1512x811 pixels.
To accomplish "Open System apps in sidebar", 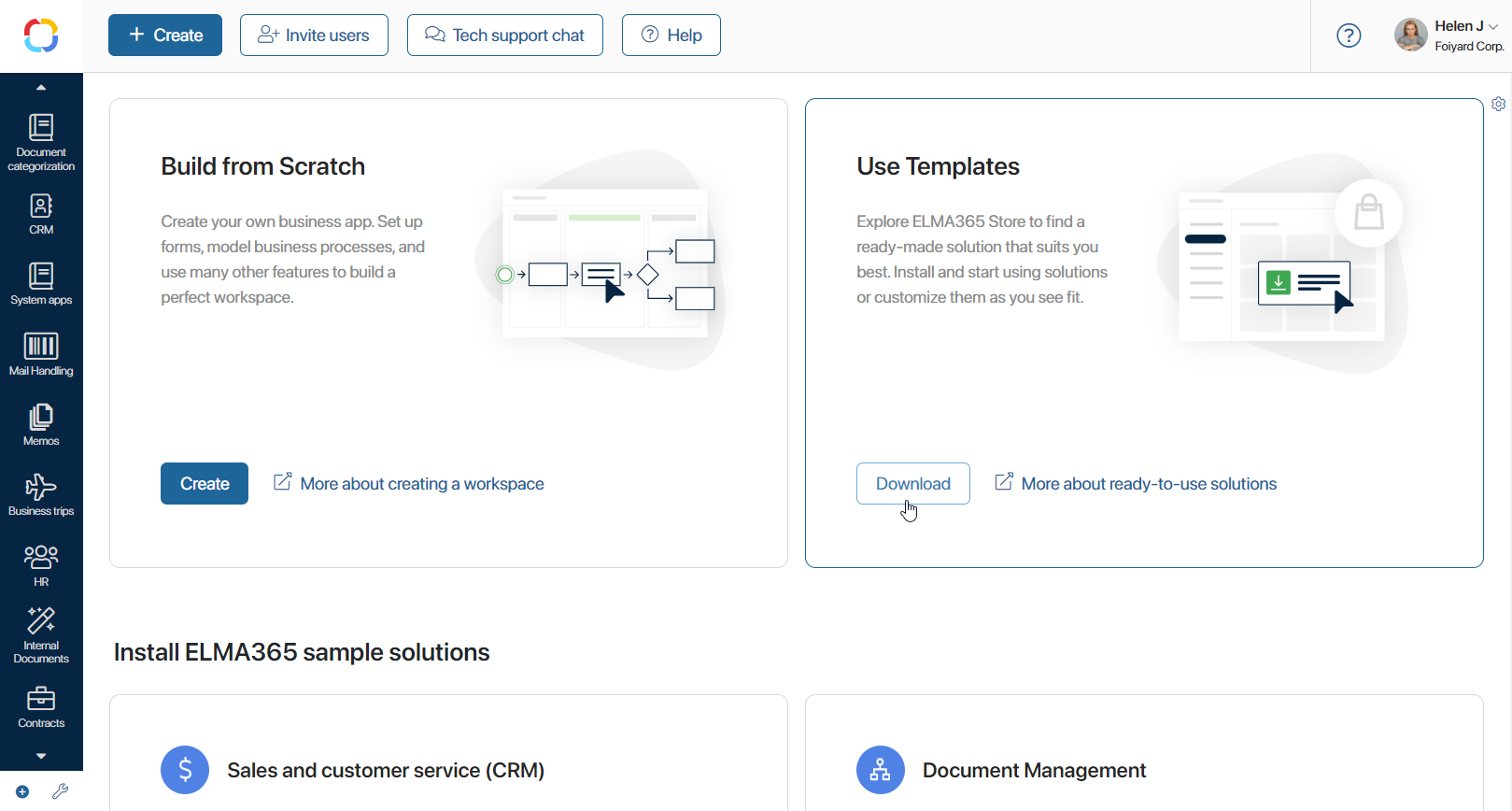I will 41,284.
